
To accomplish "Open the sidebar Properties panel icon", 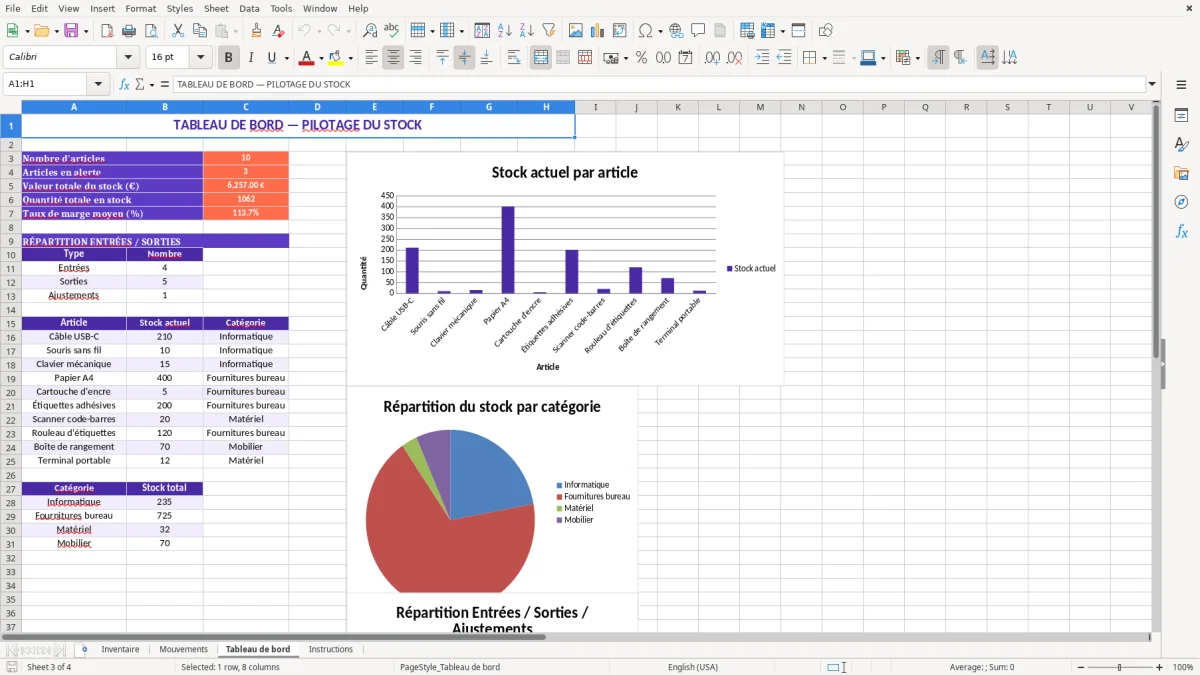I will (x=1181, y=116).
